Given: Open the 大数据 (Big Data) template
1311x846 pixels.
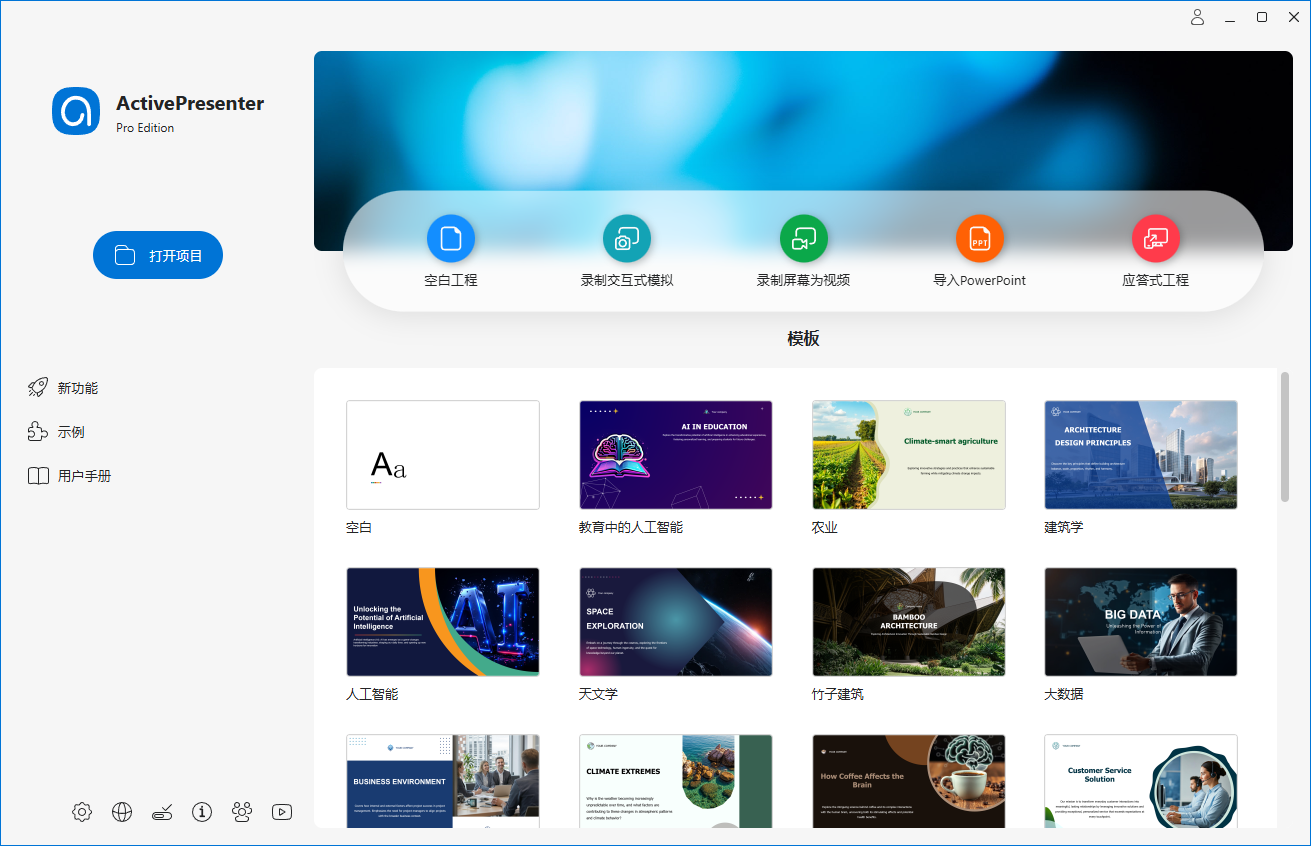Looking at the screenshot, I should pyautogui.click(x=1140, y=621).
